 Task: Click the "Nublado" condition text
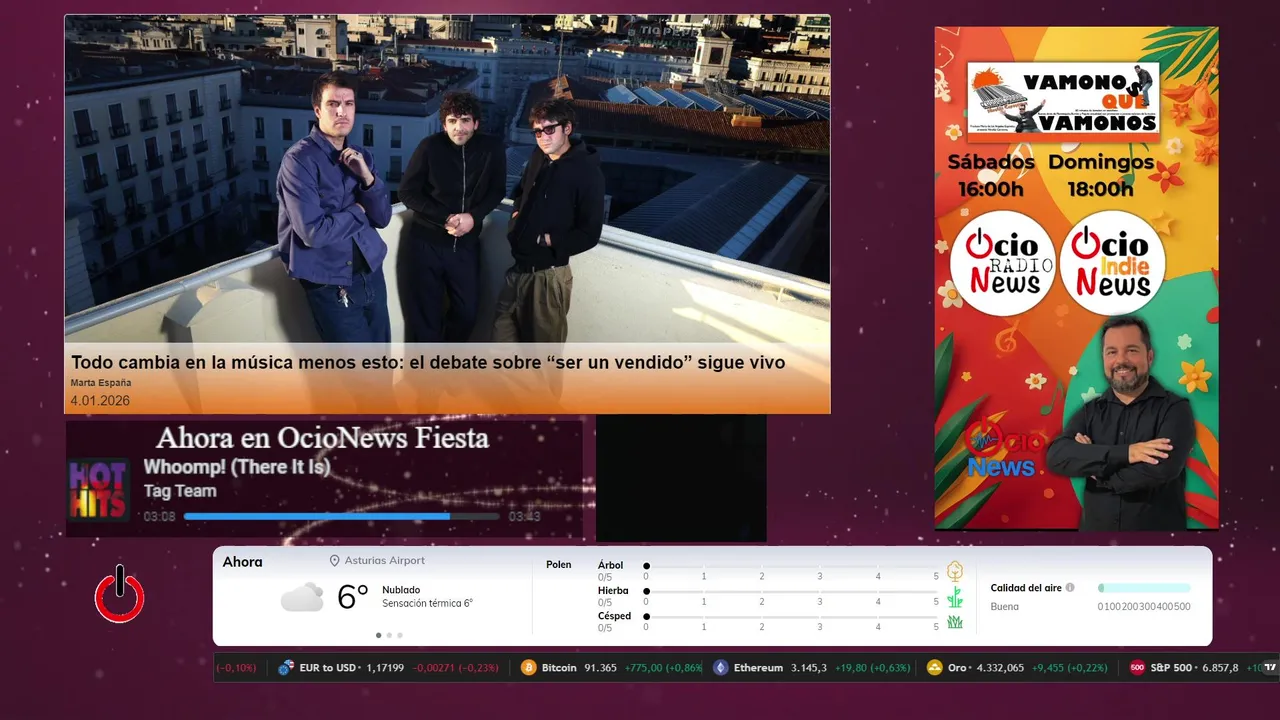(x=401, y=590)
